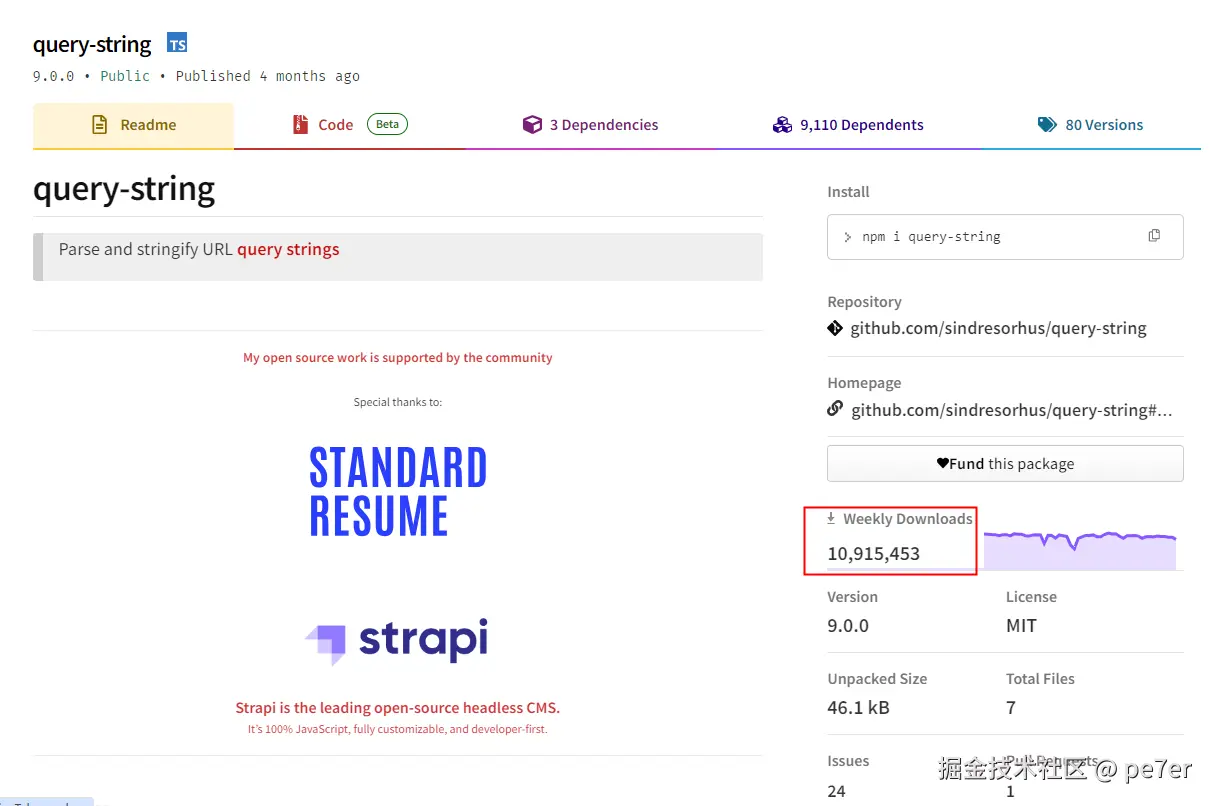Open github.com/sindresorhus/query-string repository link
The width and height of the screenshot is (1214, 806).
click(x=998, y=328)
